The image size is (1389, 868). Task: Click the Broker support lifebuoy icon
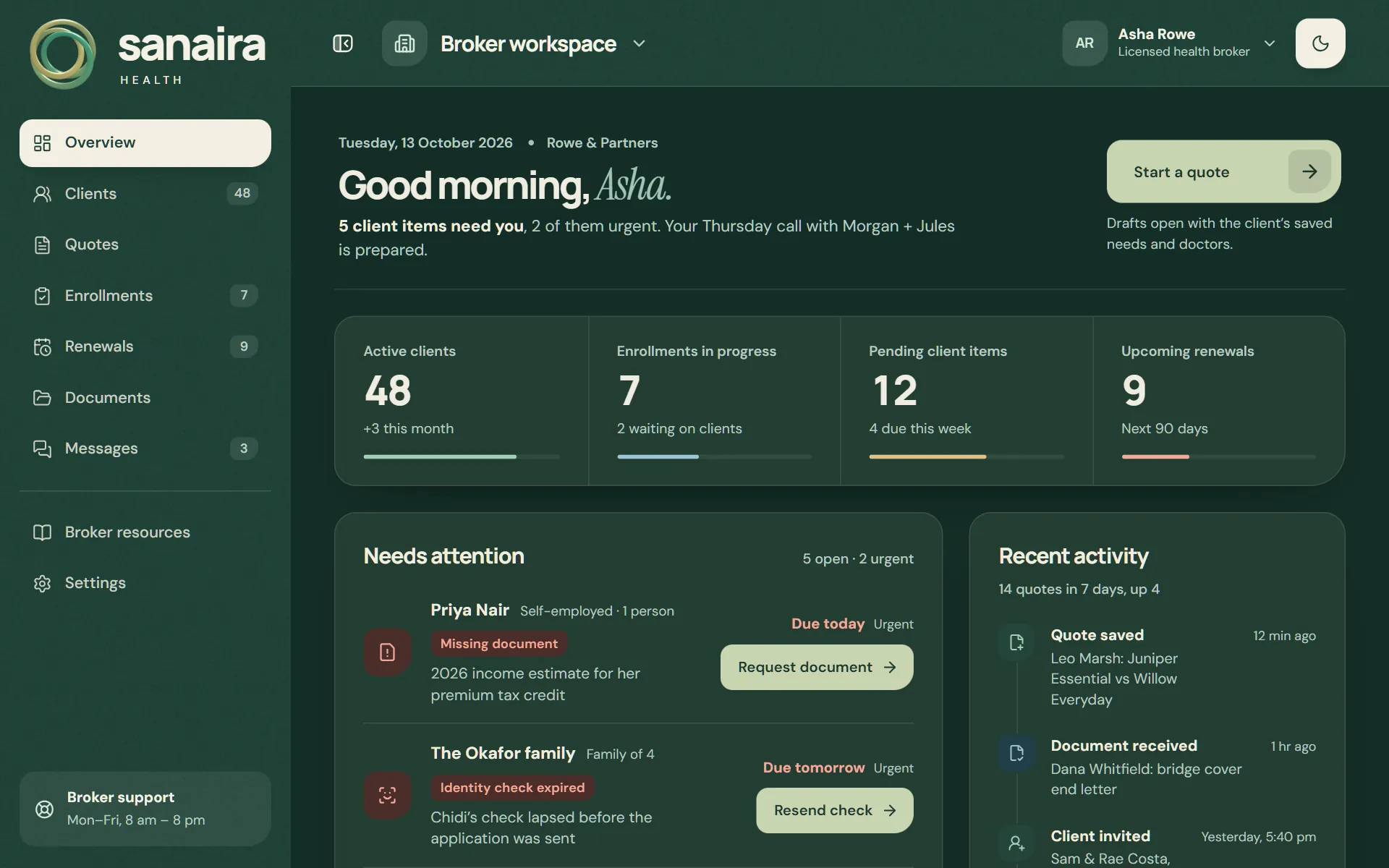coord(45,809)
